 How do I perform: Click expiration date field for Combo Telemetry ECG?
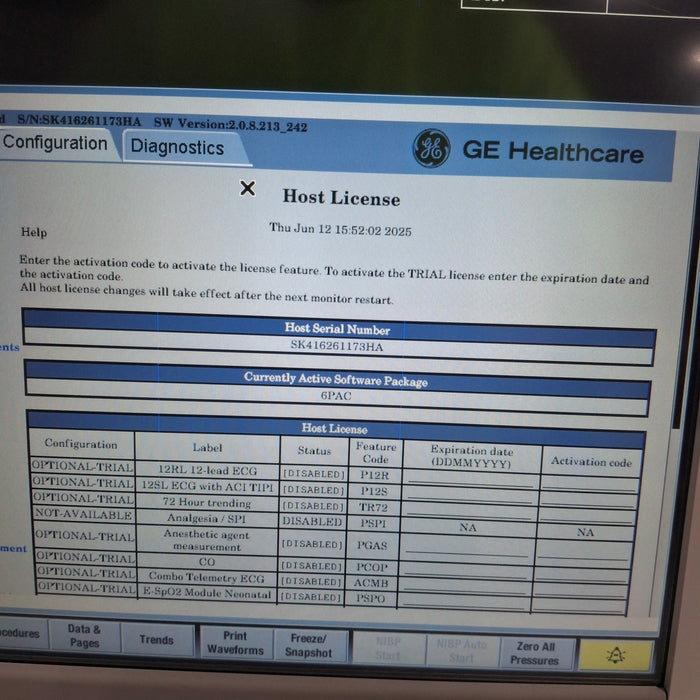pyautogui.click(x=464, y=585)
